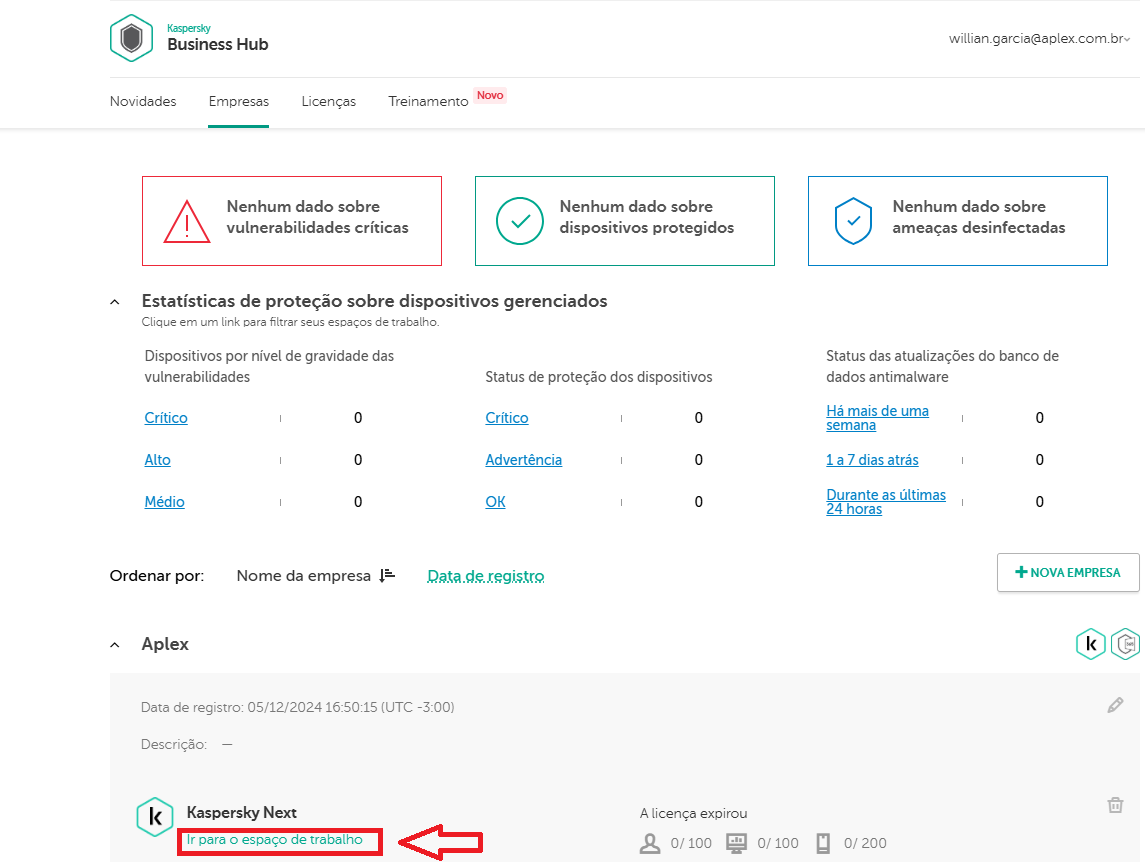Sort companies by Data de registro
The width and height of the screenshot is (1145, 862).
[486, 576]
